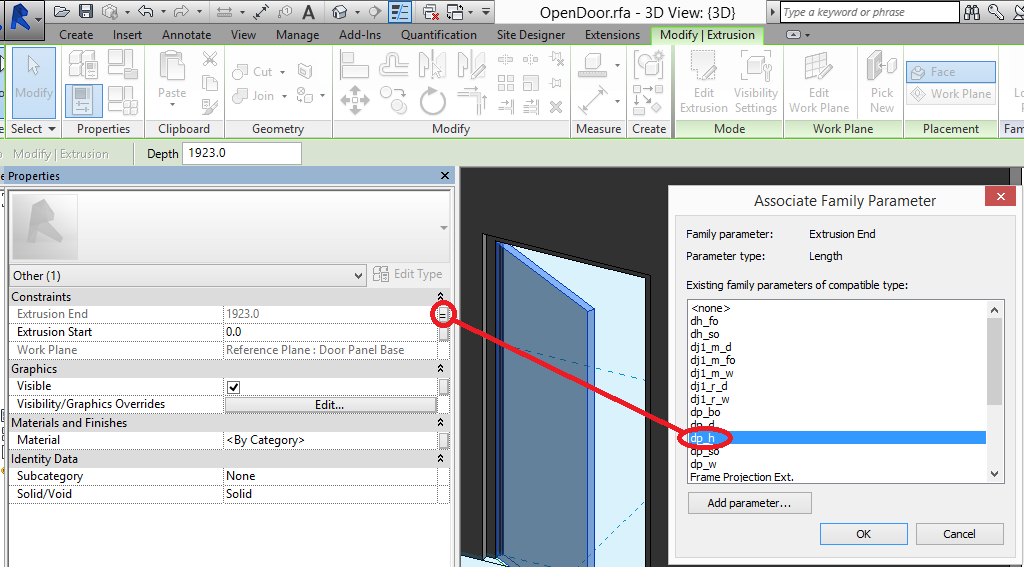The width and height of the screenshot is (1024, 567).
Task: Select the Mirror Pick Axis tool
Action: click(x=432, y=64)
